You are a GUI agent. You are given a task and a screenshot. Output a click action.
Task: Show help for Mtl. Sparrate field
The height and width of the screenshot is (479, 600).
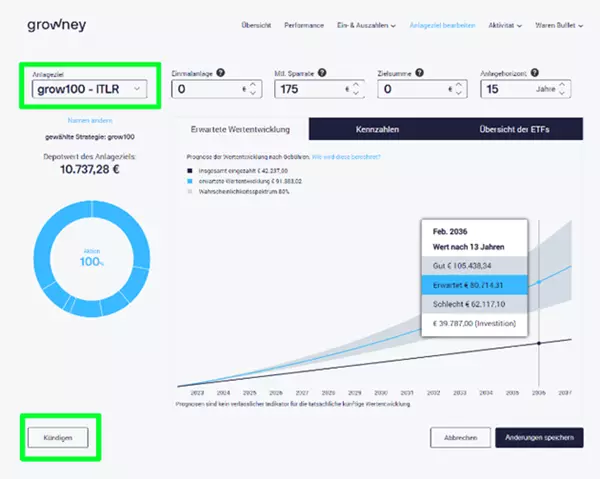click(x=322, y=73)
